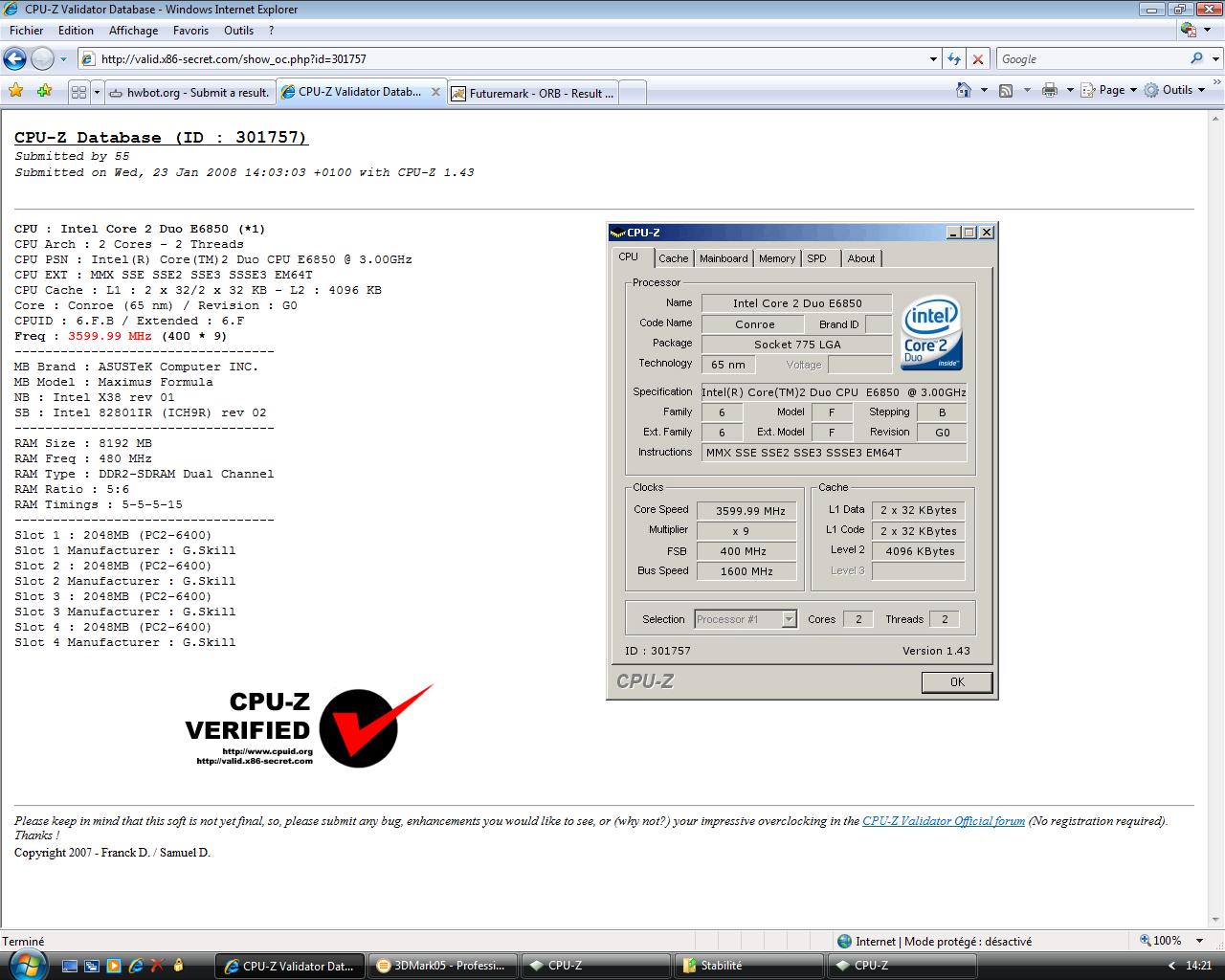Viewport: 1225px width, 980px height.
Task: Click the red X quick launch icon
Action: 156,966
